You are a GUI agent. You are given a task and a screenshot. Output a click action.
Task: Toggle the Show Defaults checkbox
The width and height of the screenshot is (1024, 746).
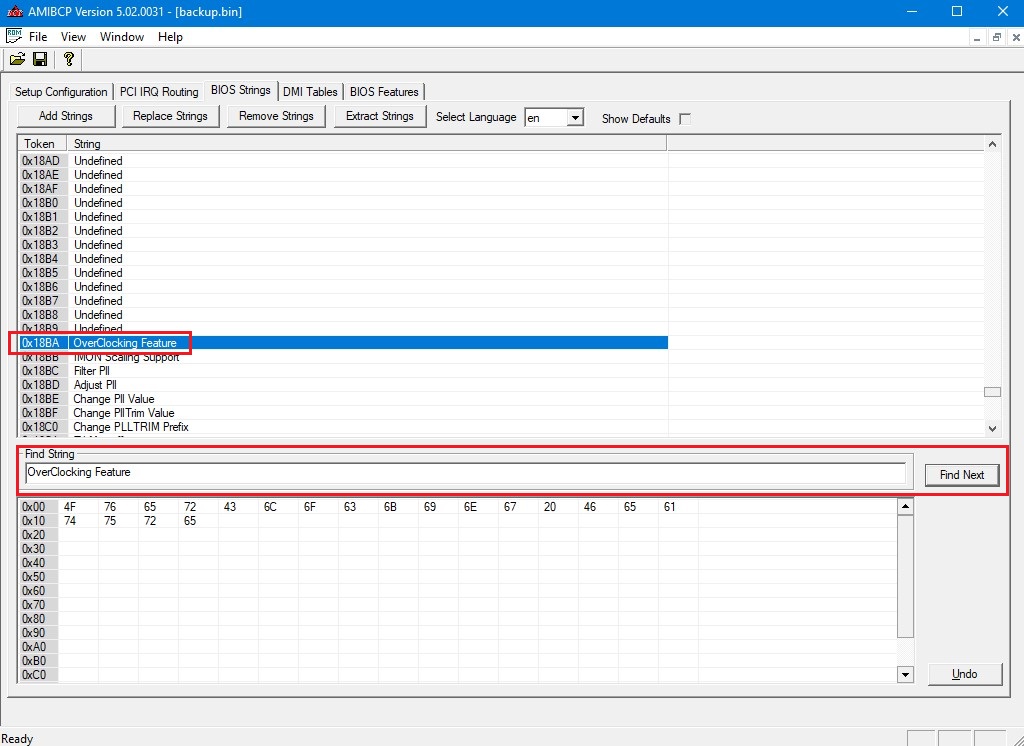684,119
